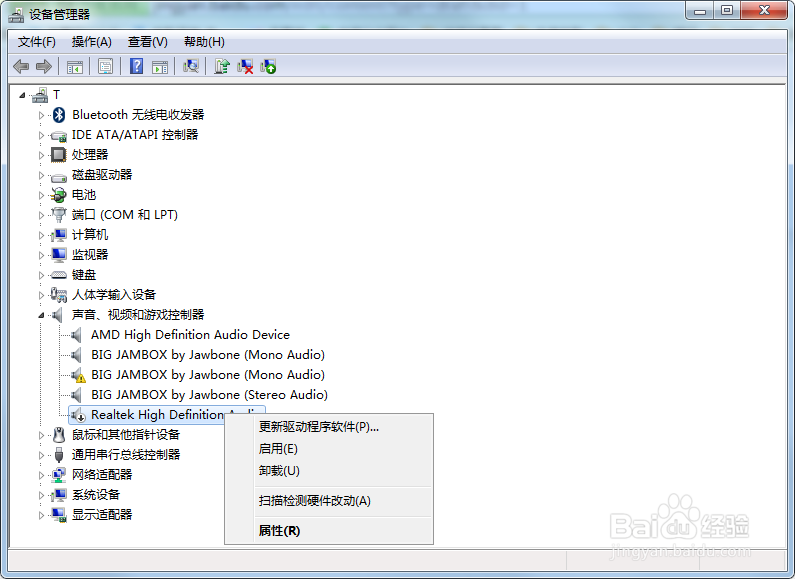Click the 磁盘驱动器 disk drive icon
Image resolution: width=795 pixels, height=579 pixels.
[x=59, y=176]
